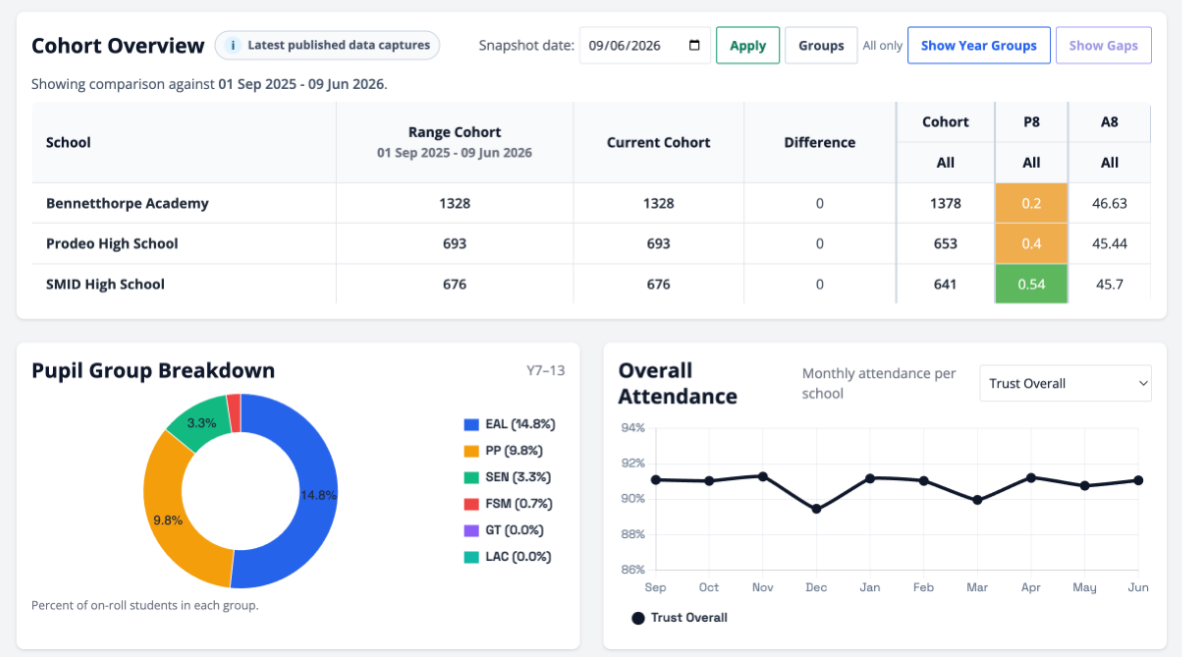Click the Cohort column header
This screenshot has width=1182, height=658.
pyautogui.click(x=945, y=122)
